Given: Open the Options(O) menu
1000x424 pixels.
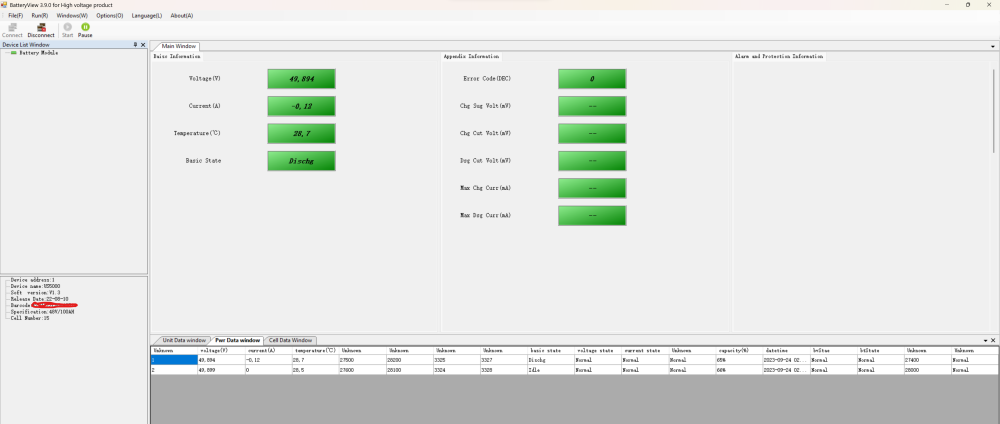Looking at the screenshot, I should (x=110, y=15).
